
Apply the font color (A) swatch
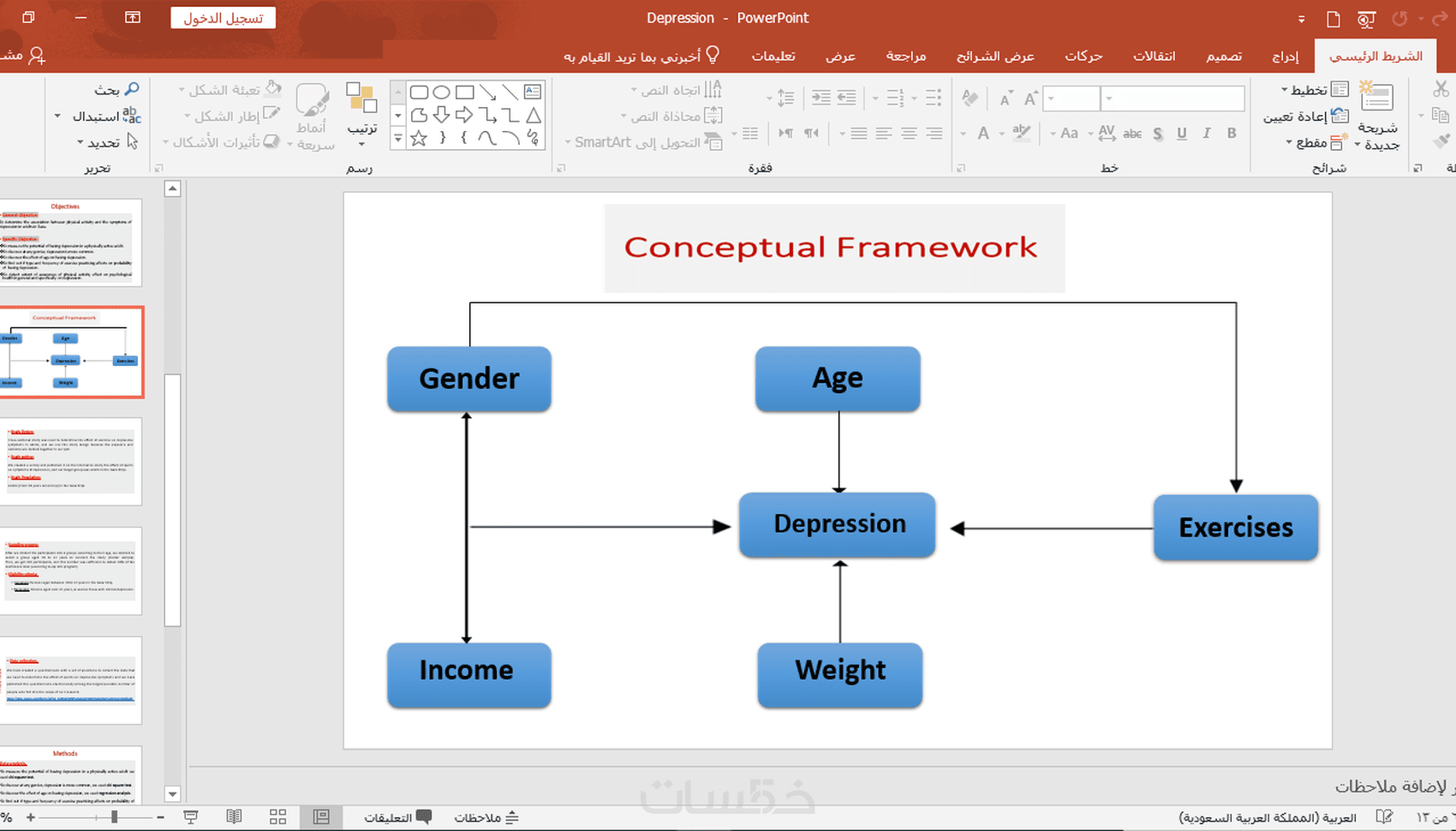click(x=983, y=134)
